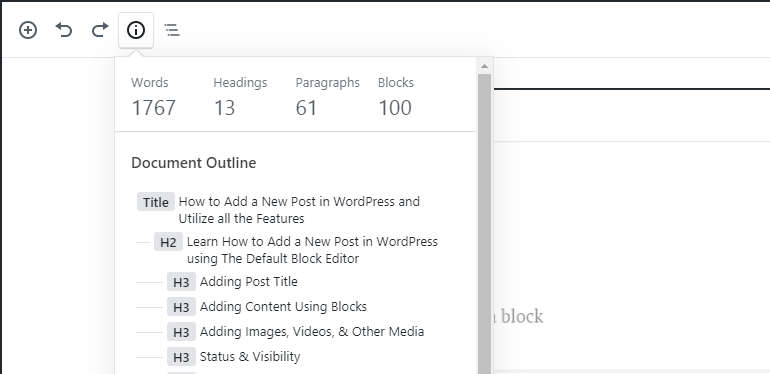The image size is (770, 374).
Task: Redo the last undone change
Action: (100, 30)
